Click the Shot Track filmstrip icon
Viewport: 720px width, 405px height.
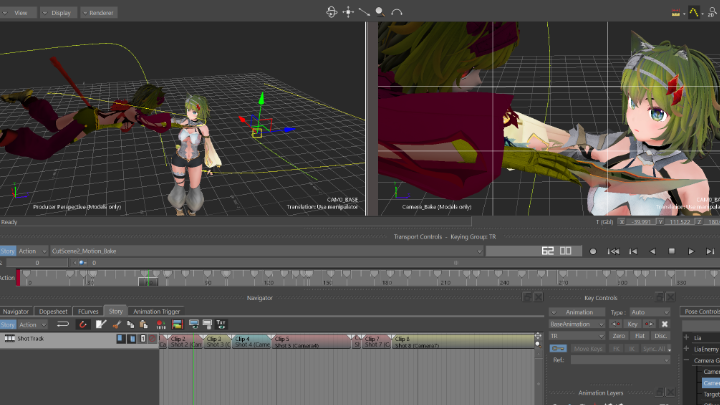click(10, 338)
